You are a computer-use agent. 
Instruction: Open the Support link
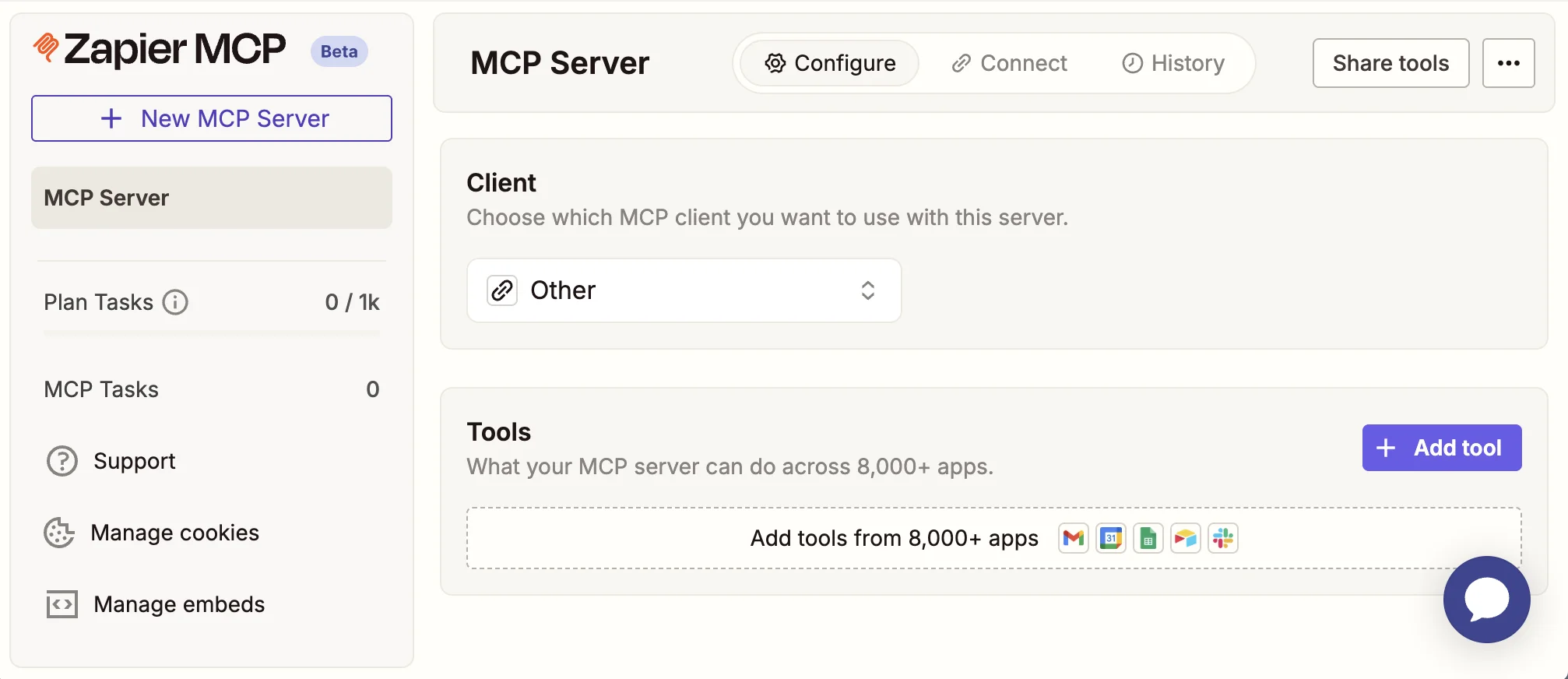134,461
